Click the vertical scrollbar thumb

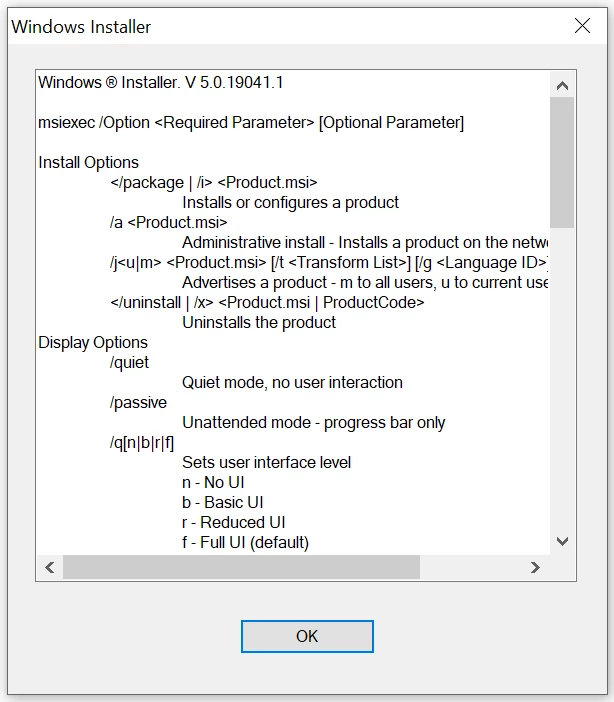[x=562, y=163]
